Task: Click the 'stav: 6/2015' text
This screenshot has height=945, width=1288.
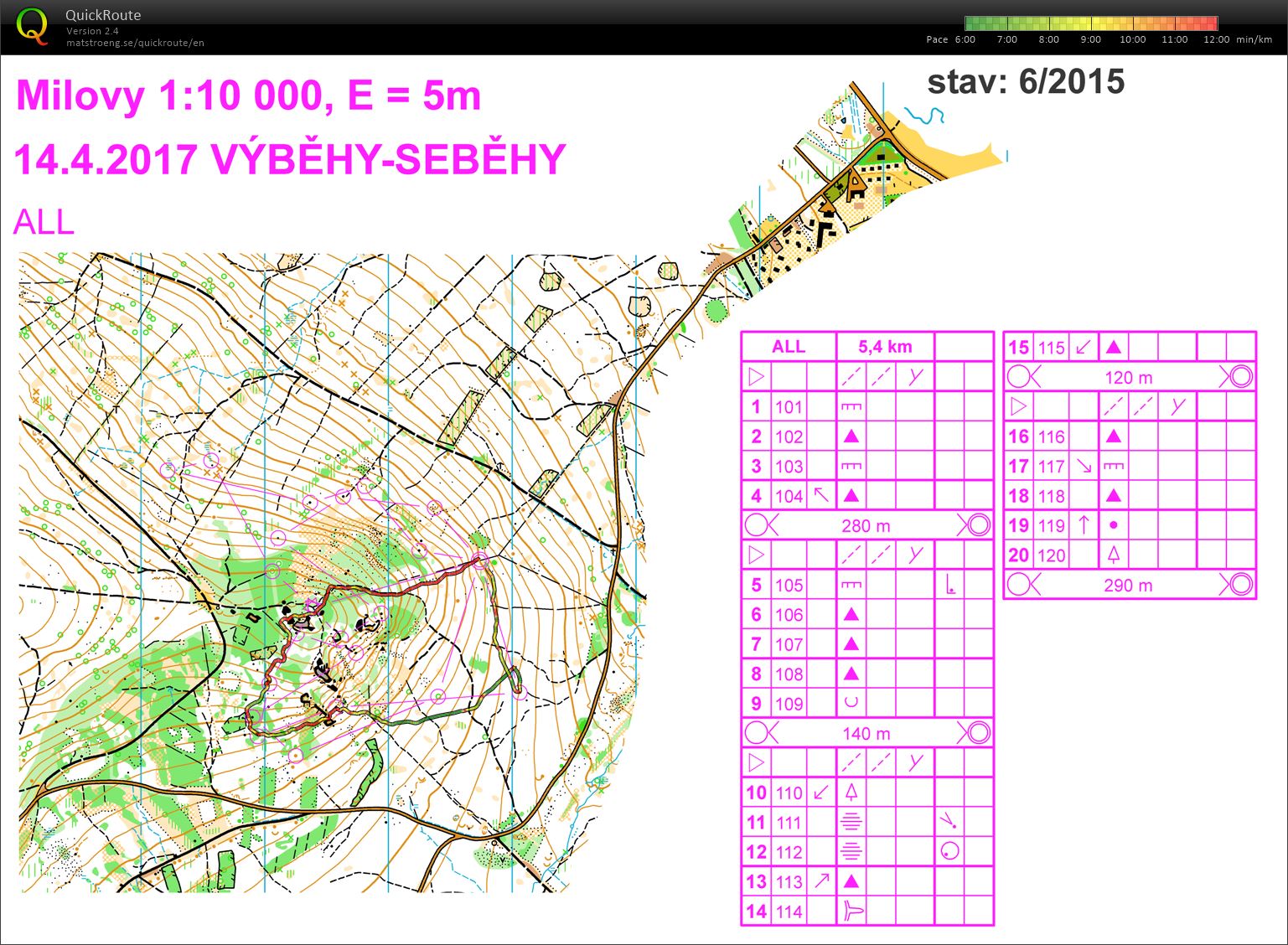Action: coord(1026,81)
